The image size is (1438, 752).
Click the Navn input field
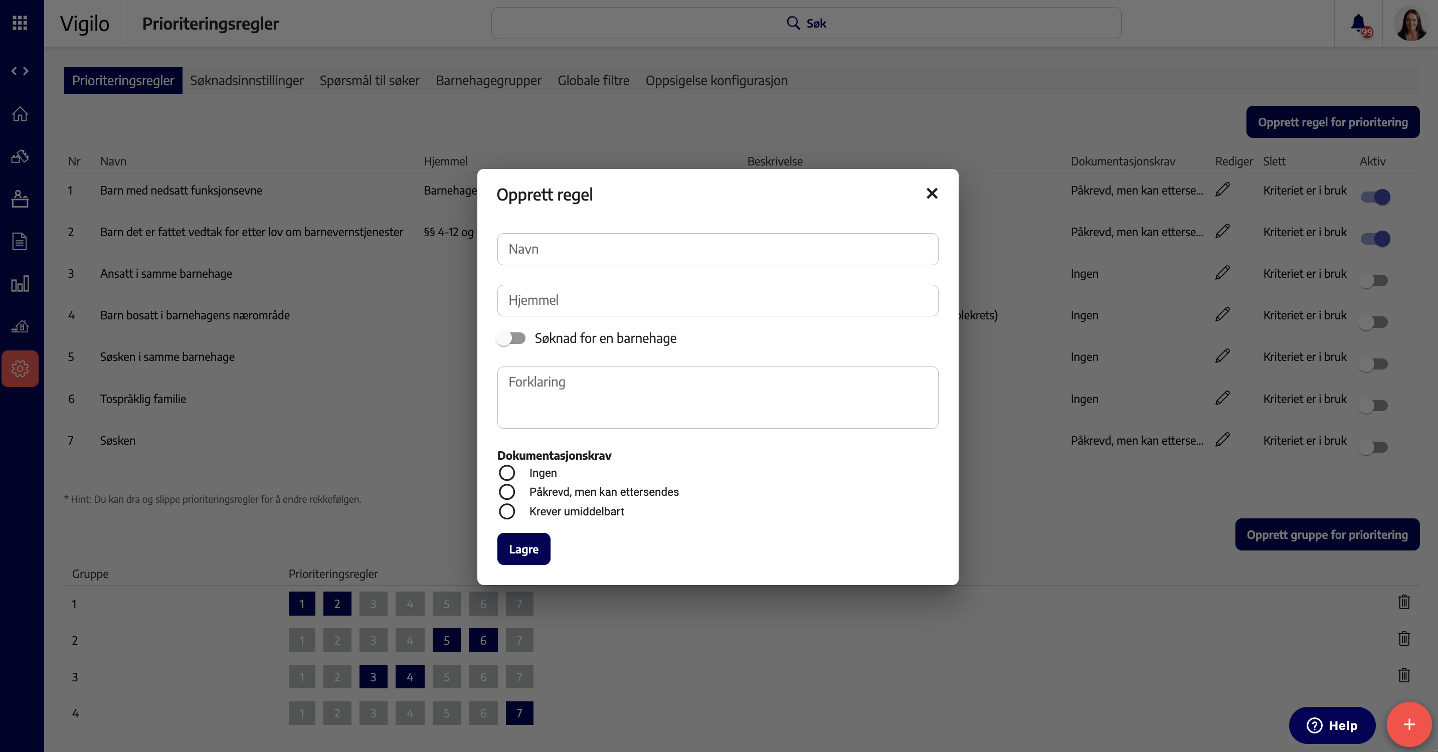pyautogui.click(x=718, y=249)
